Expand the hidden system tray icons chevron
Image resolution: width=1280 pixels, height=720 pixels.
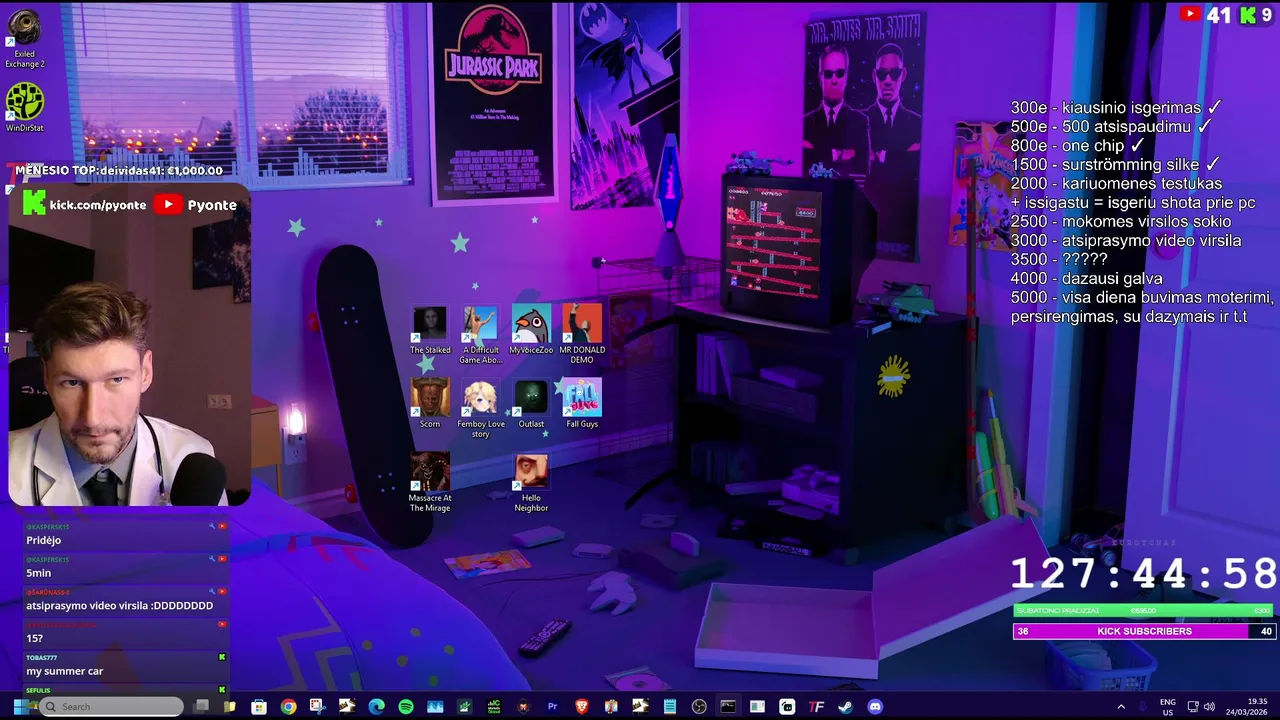1121,707
